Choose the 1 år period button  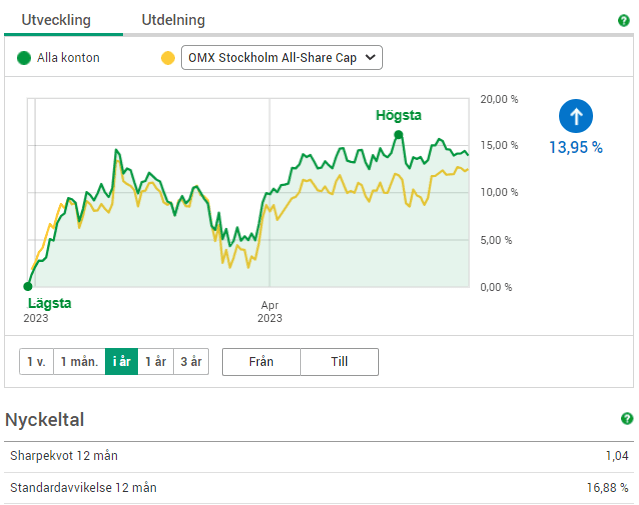coord(155,361)
